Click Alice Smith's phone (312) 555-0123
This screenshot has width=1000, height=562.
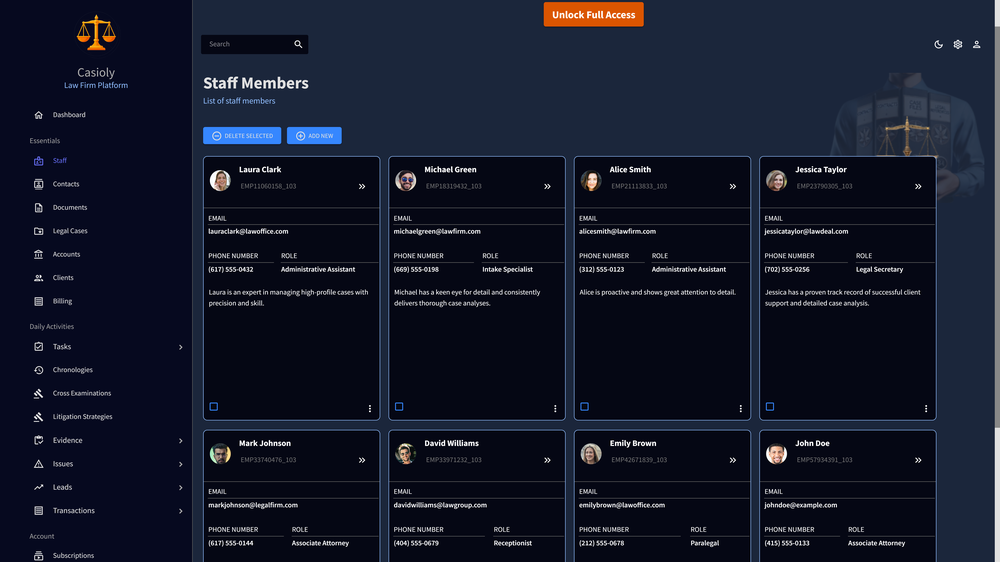(601, 269)
